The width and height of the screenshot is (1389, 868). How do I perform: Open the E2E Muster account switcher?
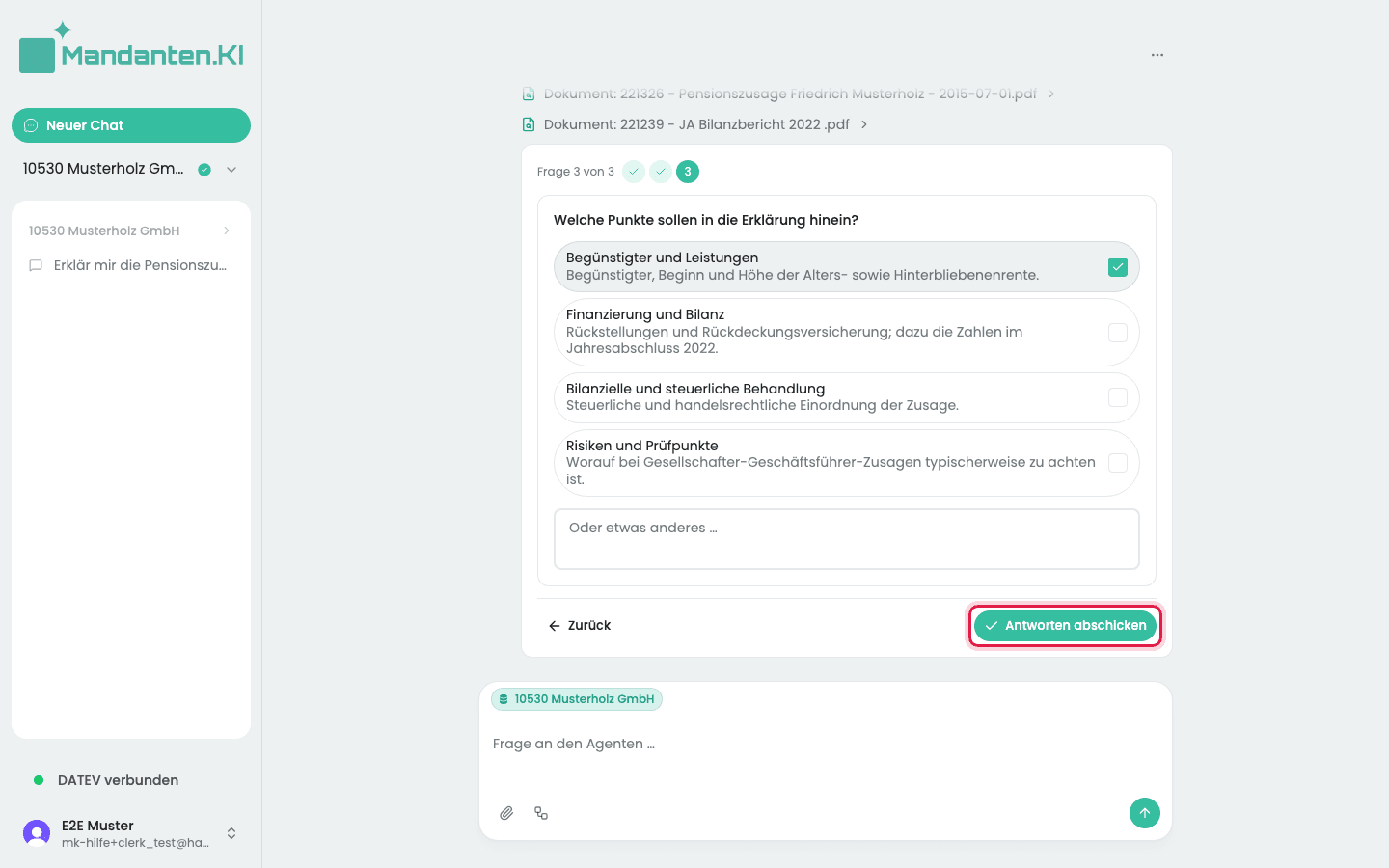(x=231, y=833)
